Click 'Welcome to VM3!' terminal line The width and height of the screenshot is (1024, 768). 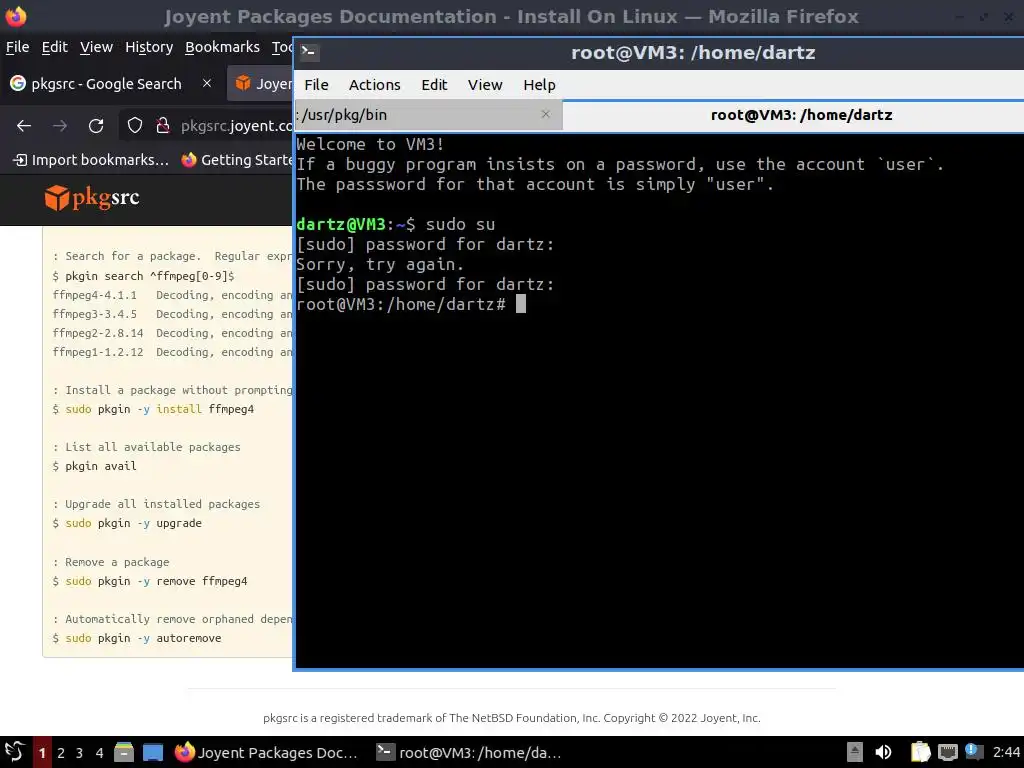point(370,144)
